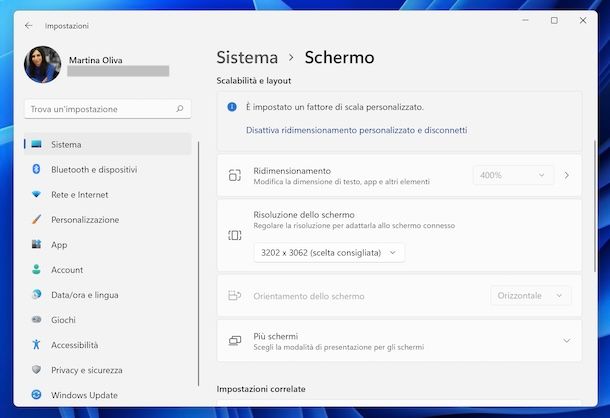
Task: Open the 3202 x 3062 resolution dropdown
Action: (x=328, y=253)
